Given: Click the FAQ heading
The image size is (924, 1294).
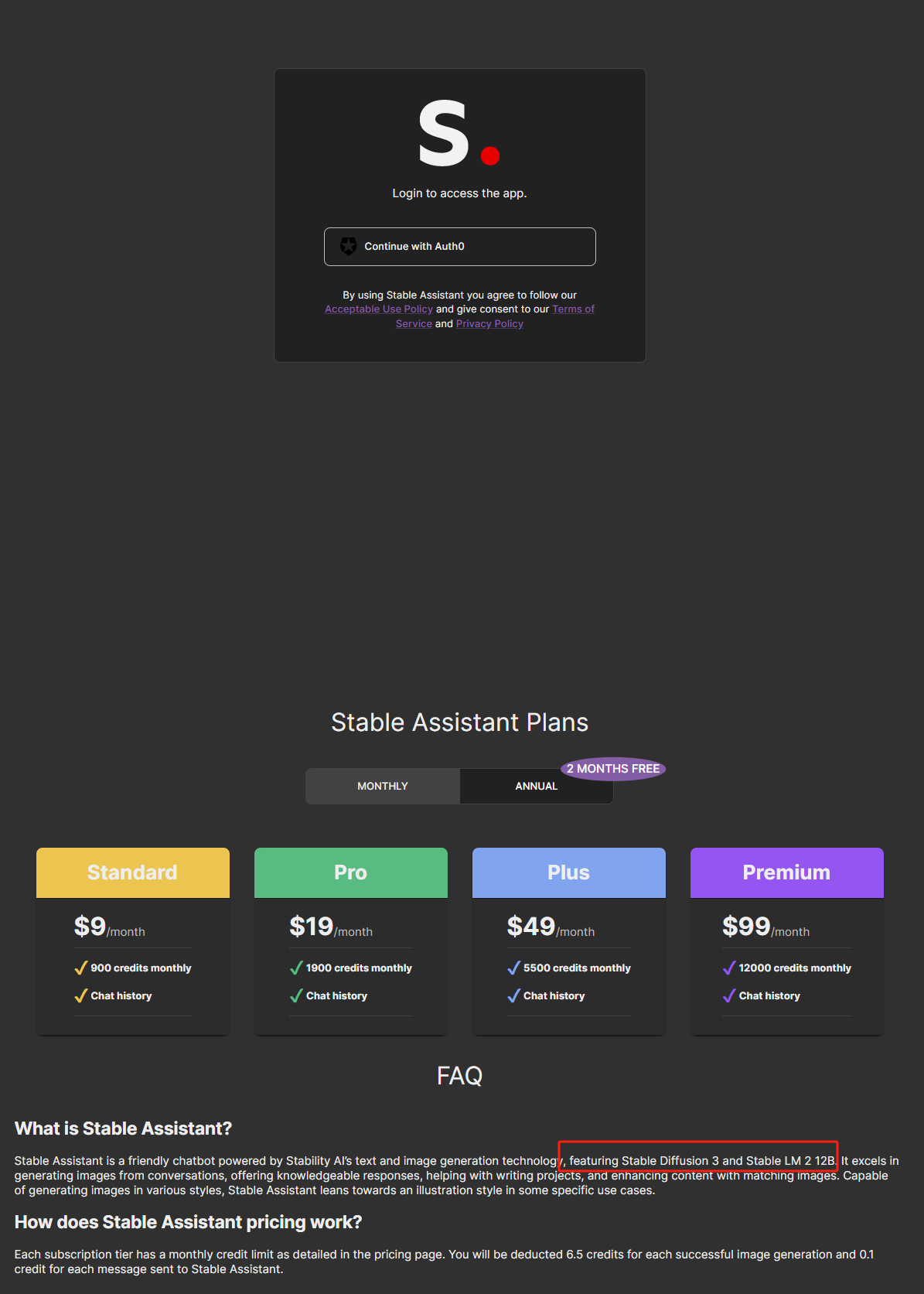Looking at the screenshot, I should [x=459, y=1075].
